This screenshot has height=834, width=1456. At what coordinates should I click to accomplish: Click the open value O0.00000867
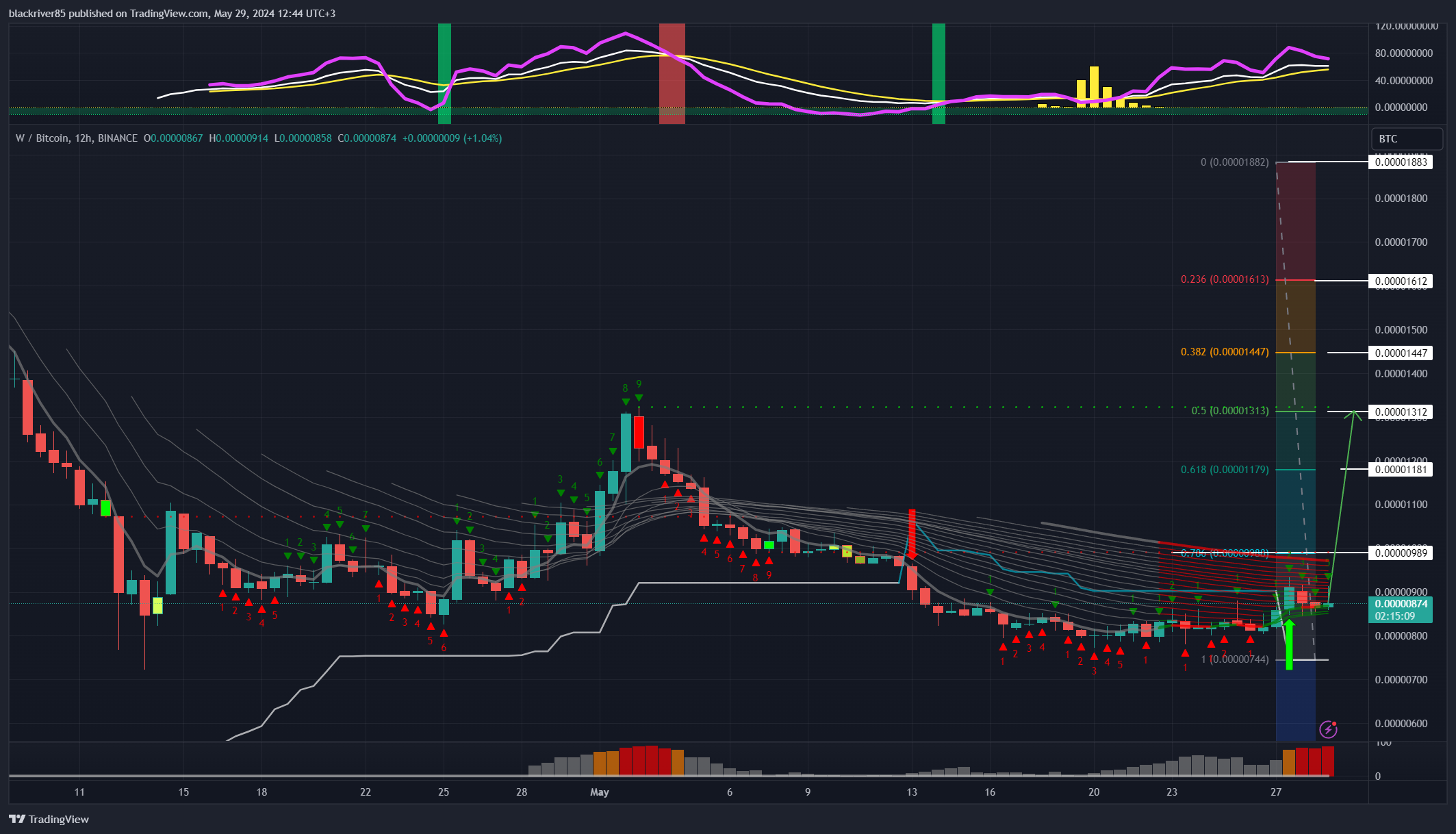[173, 138]
